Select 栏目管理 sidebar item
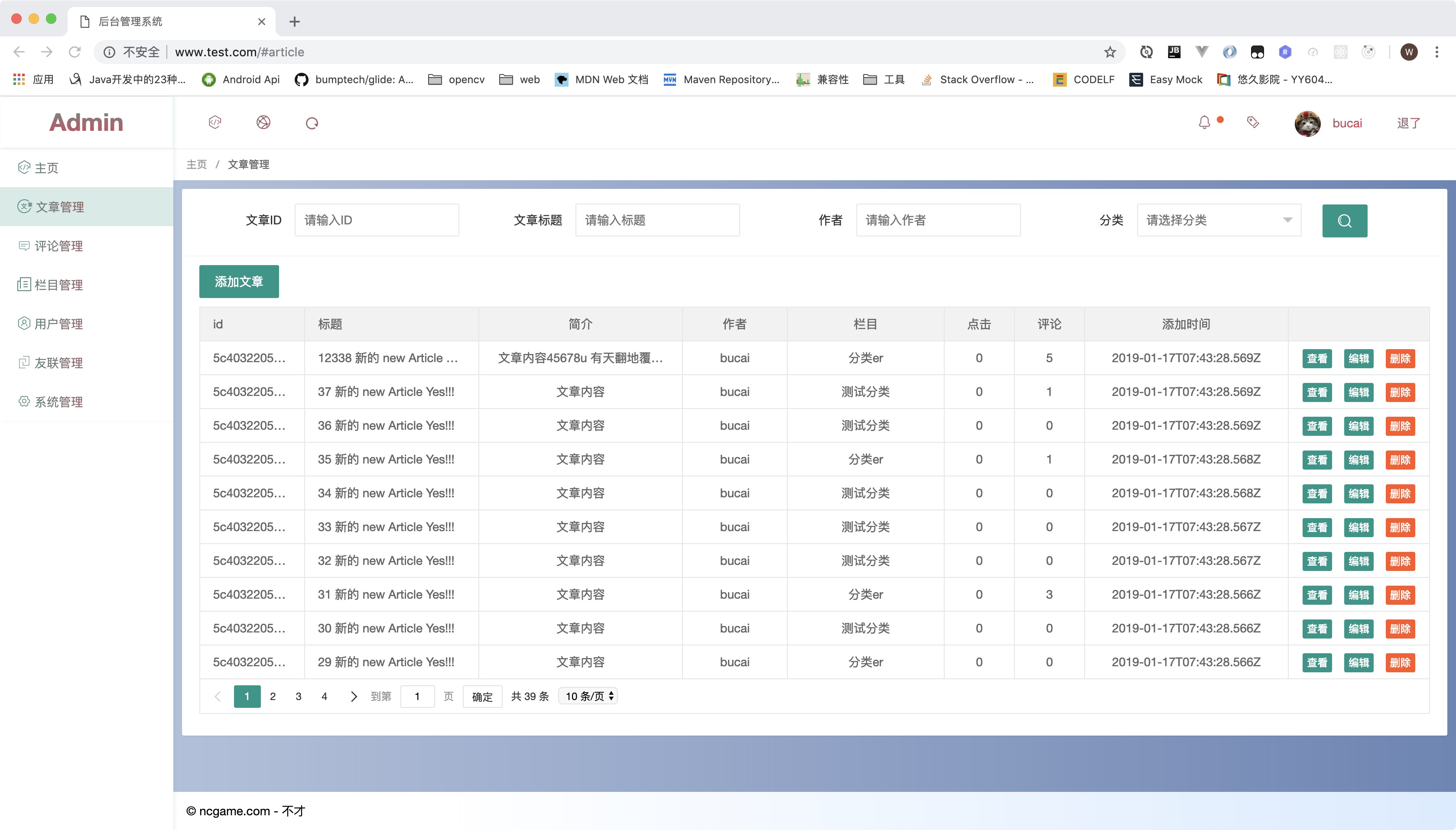1456x830 pixels. tap(59, 285)
